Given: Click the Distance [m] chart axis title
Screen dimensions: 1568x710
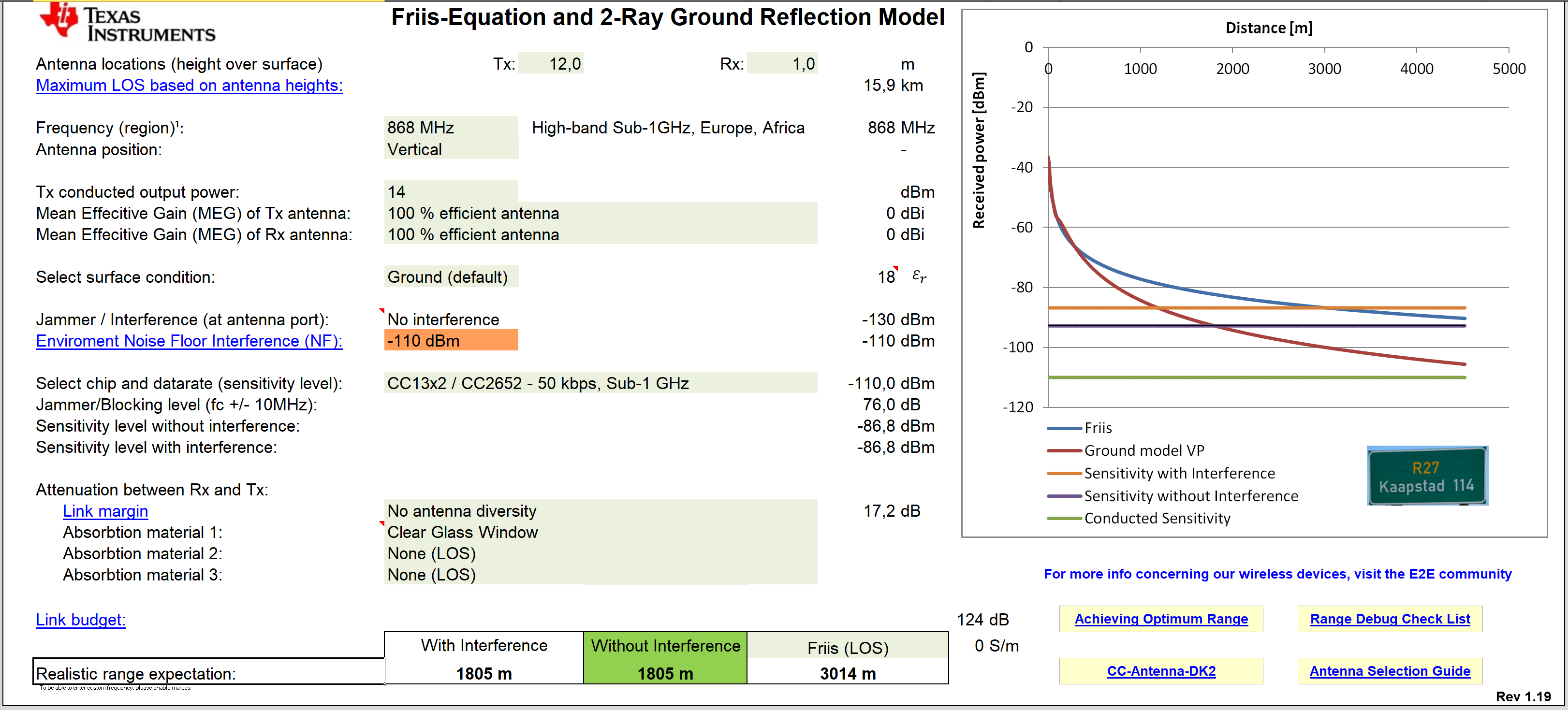Looking at the screenshot, I should 1269,28.
